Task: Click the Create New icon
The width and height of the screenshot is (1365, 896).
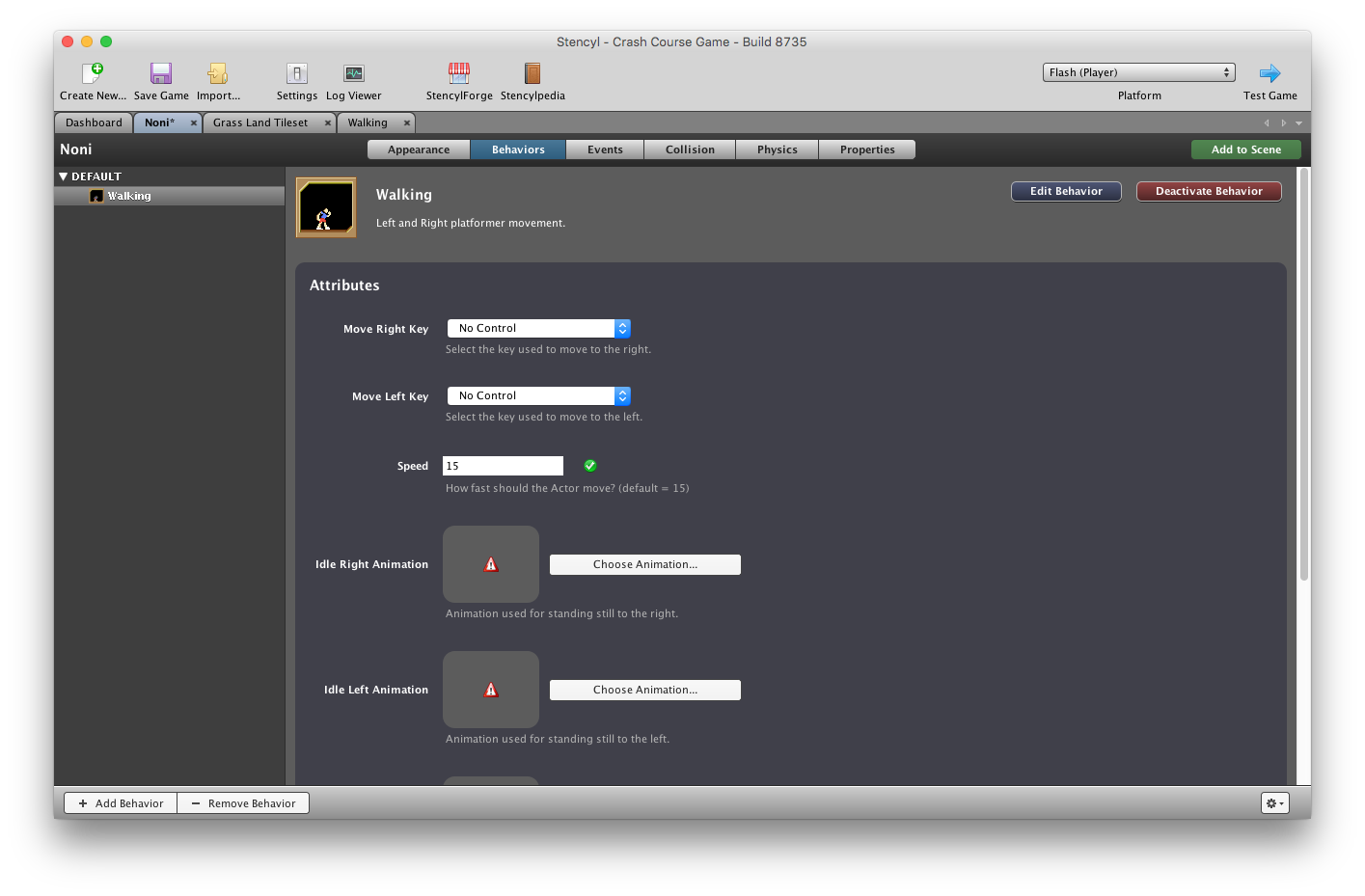Action: (x=93, y=73)
